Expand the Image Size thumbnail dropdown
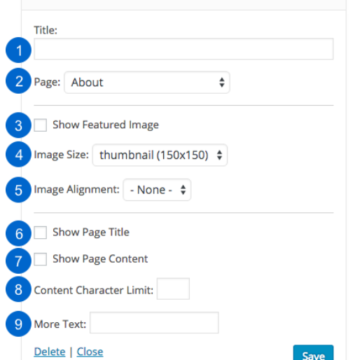This screenshot has width=360, height=360. click(x=160, y=155)
